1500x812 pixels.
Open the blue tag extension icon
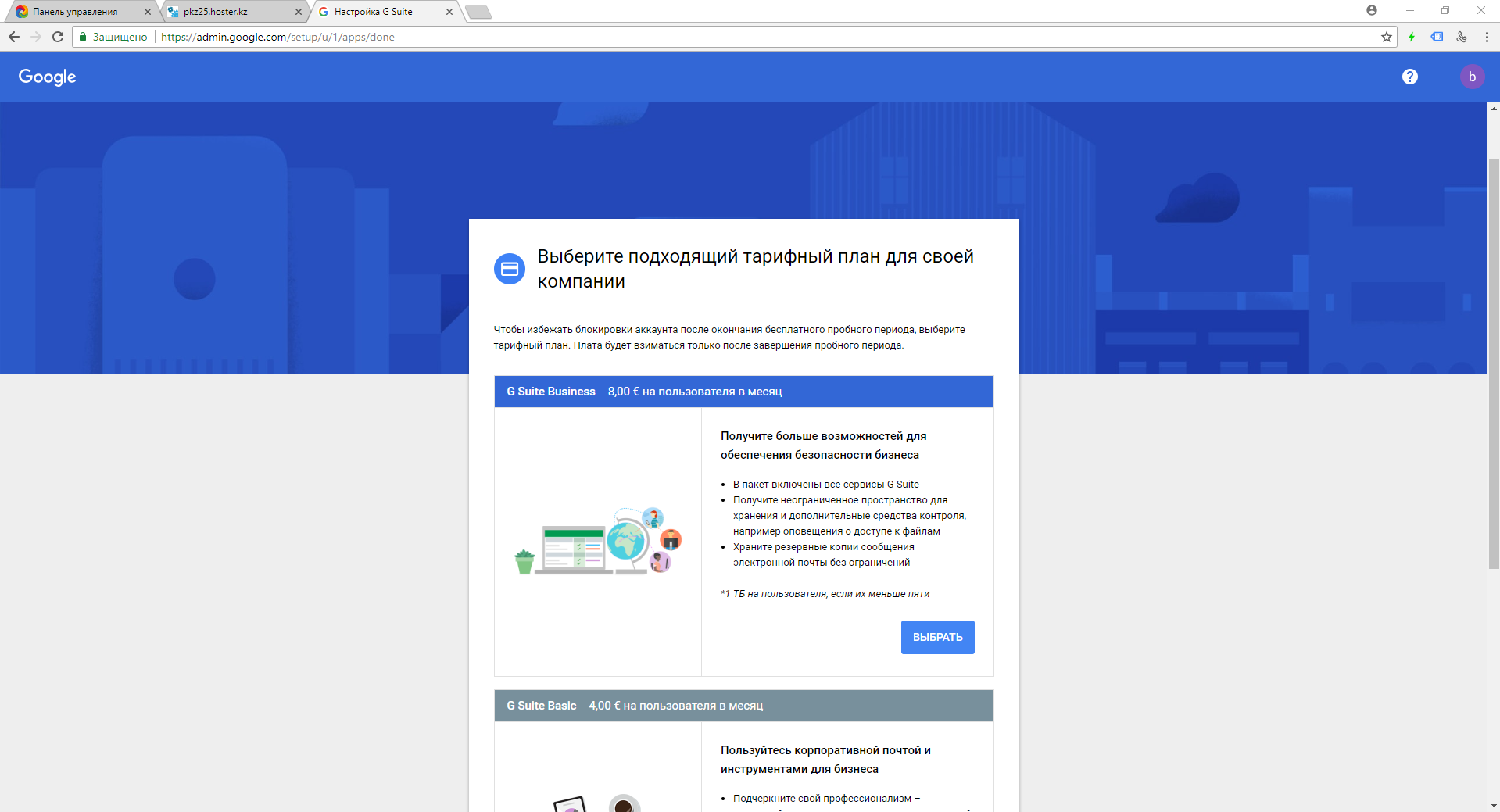coord(1437,37)
